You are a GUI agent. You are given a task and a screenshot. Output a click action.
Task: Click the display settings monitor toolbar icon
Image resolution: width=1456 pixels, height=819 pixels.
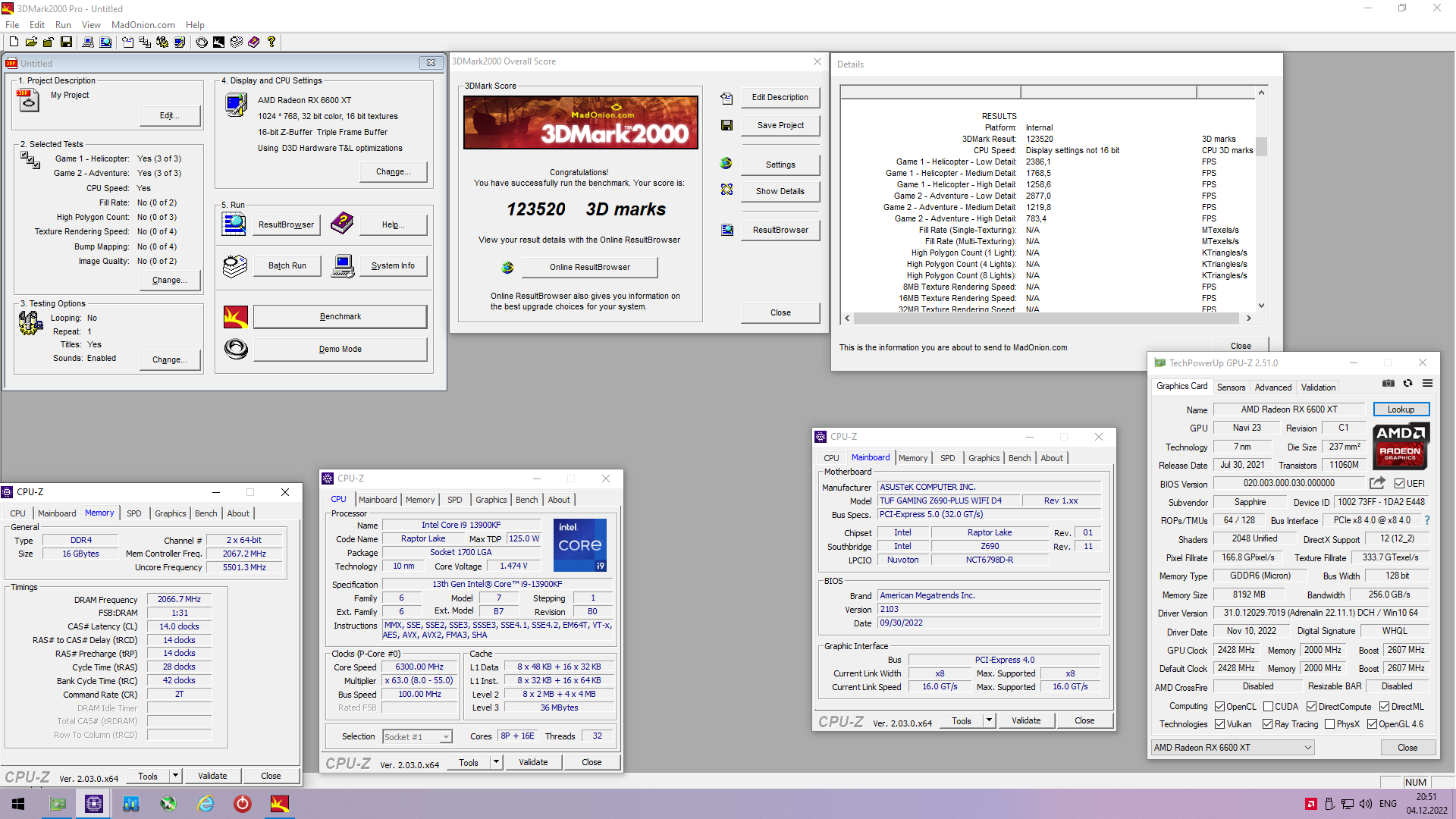(x=179, y=42)
